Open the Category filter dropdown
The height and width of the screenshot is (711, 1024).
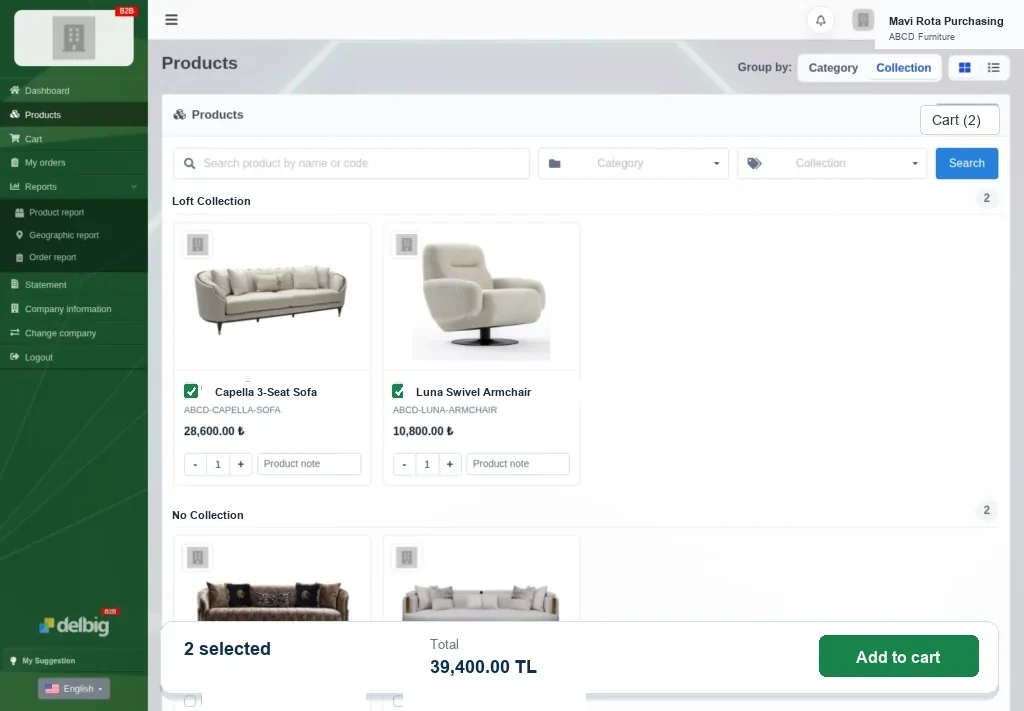(633, 163)
